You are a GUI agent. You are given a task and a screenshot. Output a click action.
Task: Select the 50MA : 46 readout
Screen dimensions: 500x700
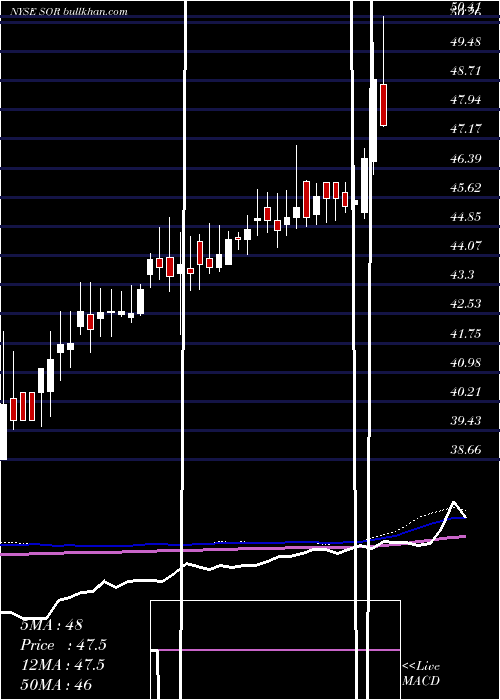point(56,684)
